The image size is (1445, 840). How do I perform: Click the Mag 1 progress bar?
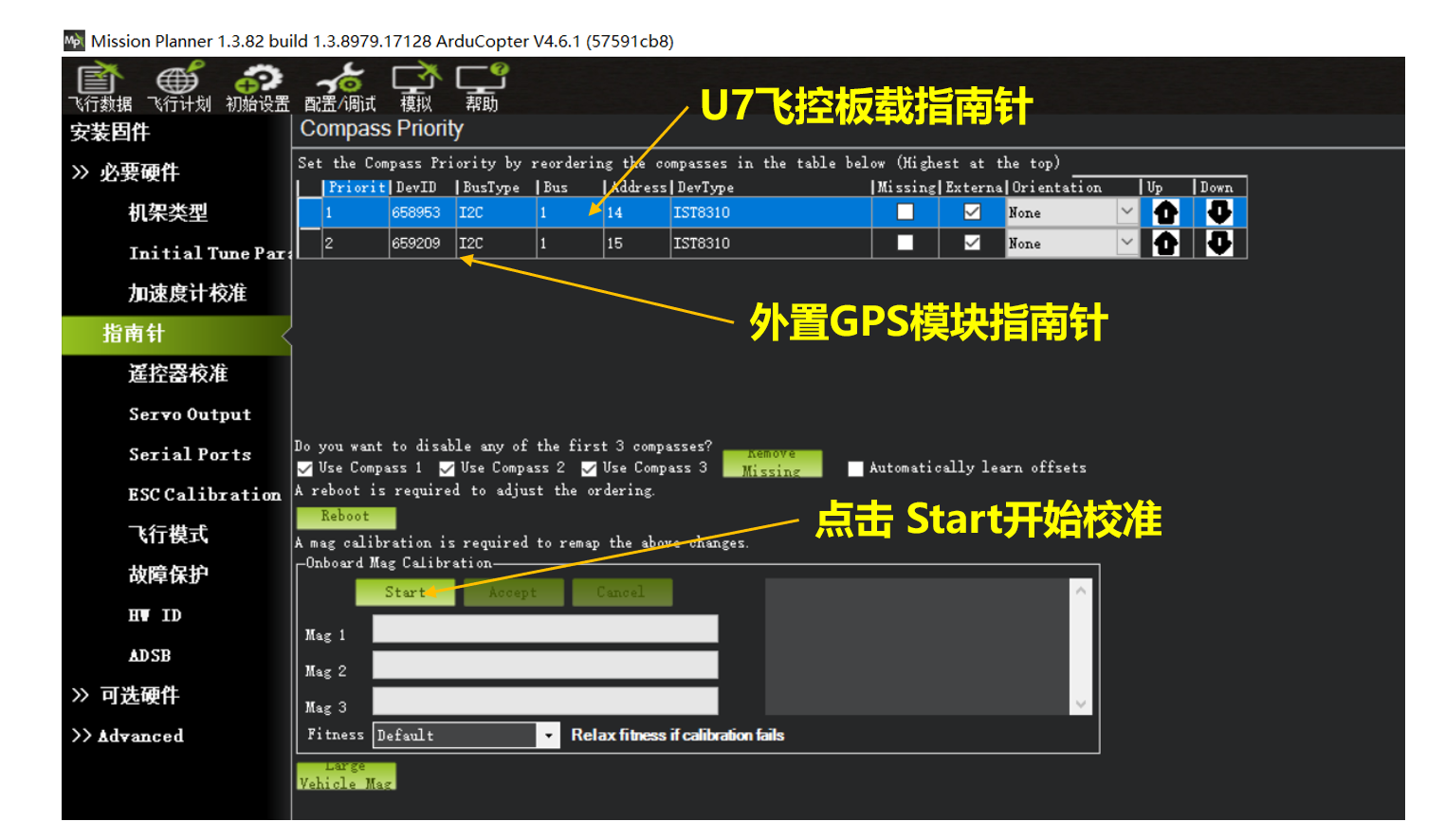pos(544,630)
